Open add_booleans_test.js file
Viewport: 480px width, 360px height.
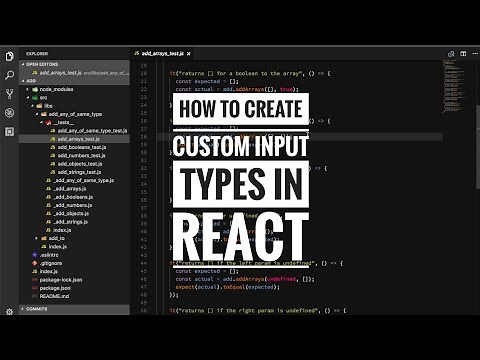tap(74, 147)
